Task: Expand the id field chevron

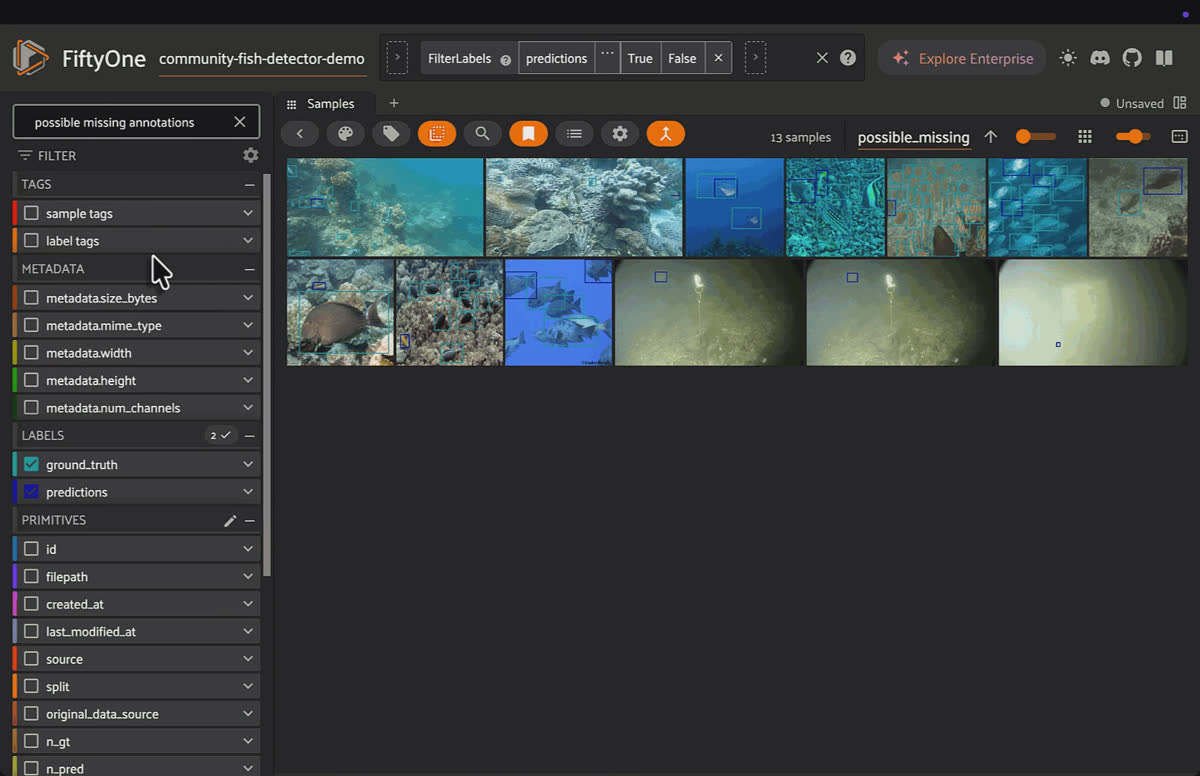Action: [248, 549]
